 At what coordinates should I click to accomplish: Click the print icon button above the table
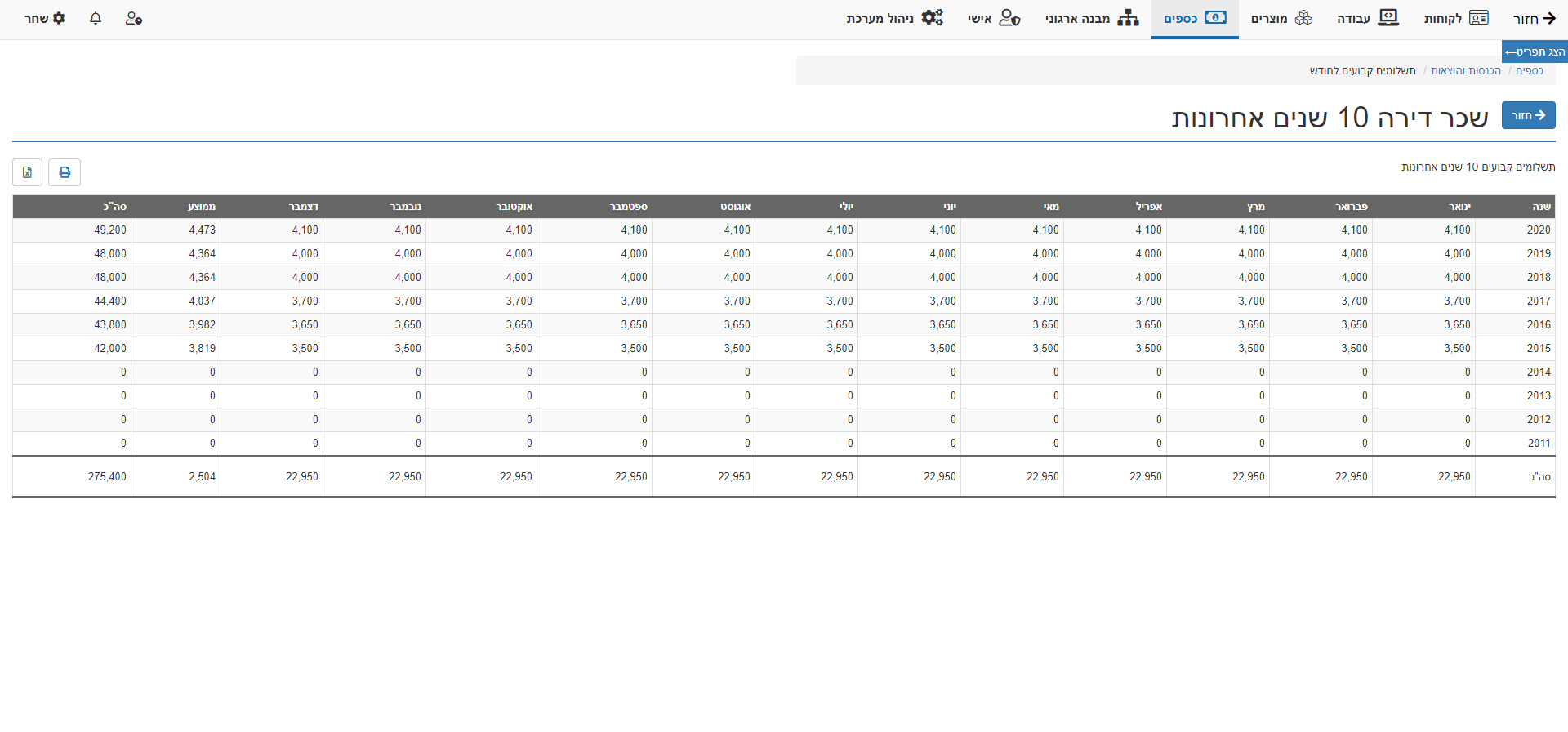65,172
